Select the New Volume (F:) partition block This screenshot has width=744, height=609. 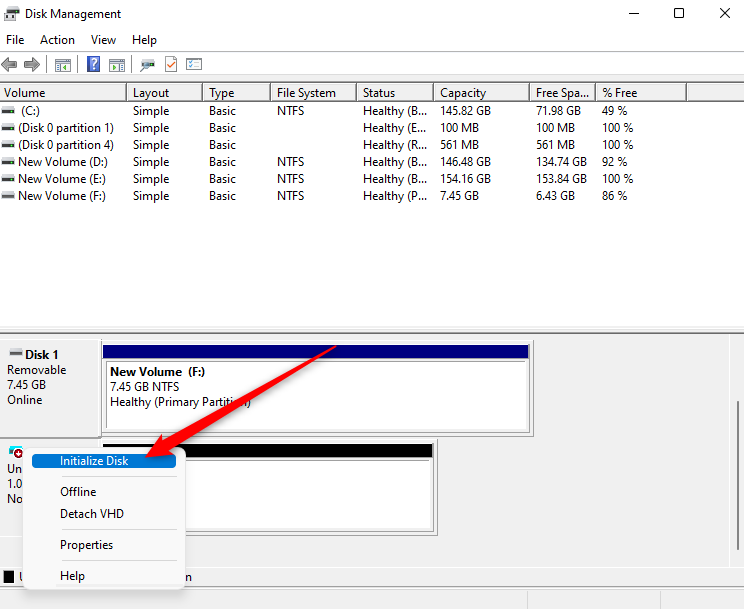pyautogui.click(x=316, y=388)
